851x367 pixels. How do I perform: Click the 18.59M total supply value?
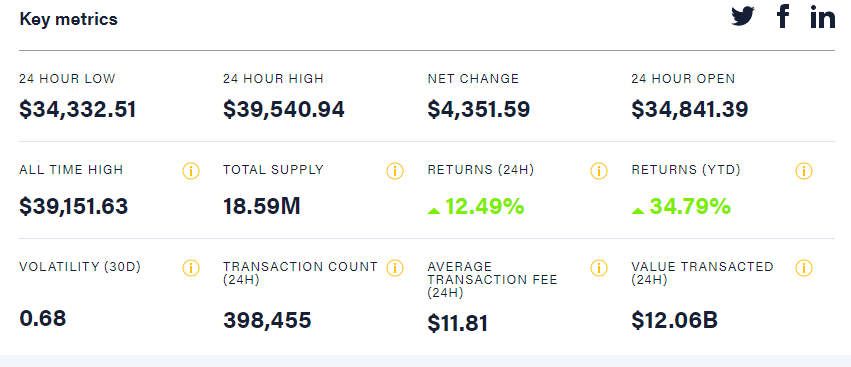coord(262,206)
